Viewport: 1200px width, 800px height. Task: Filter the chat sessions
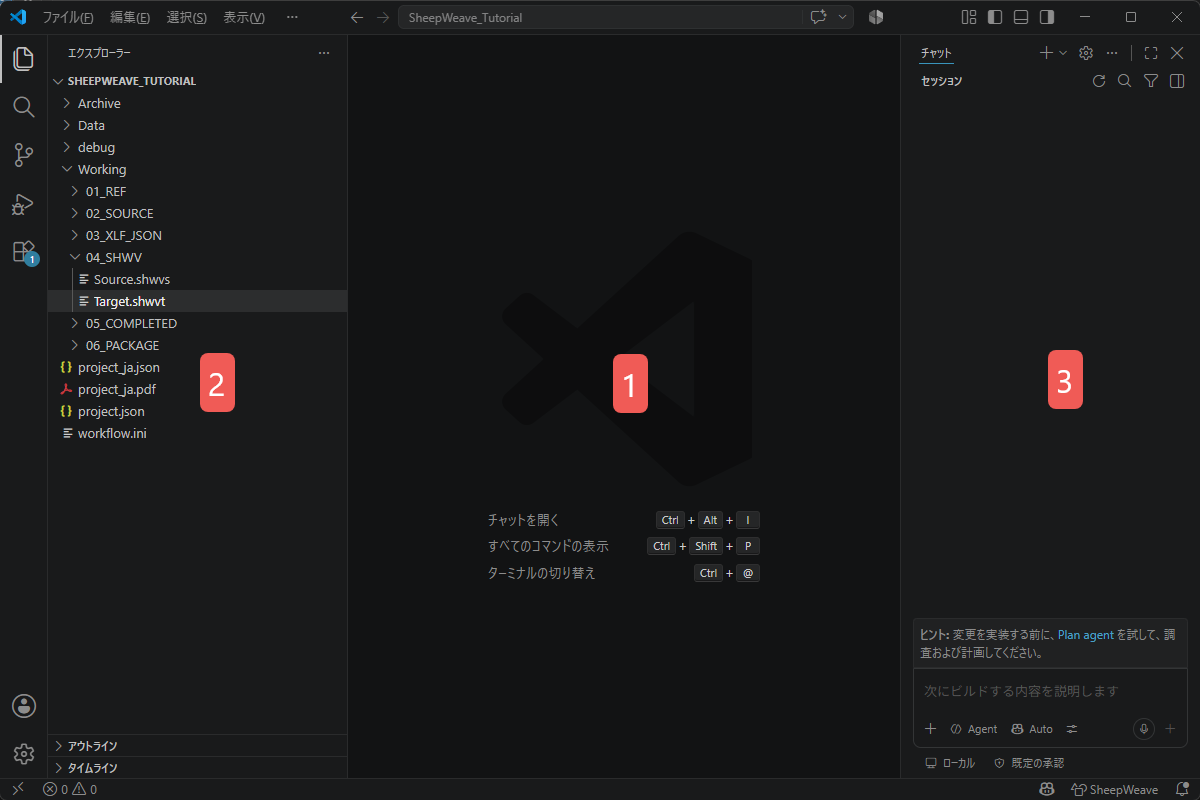pos(1151,81)
